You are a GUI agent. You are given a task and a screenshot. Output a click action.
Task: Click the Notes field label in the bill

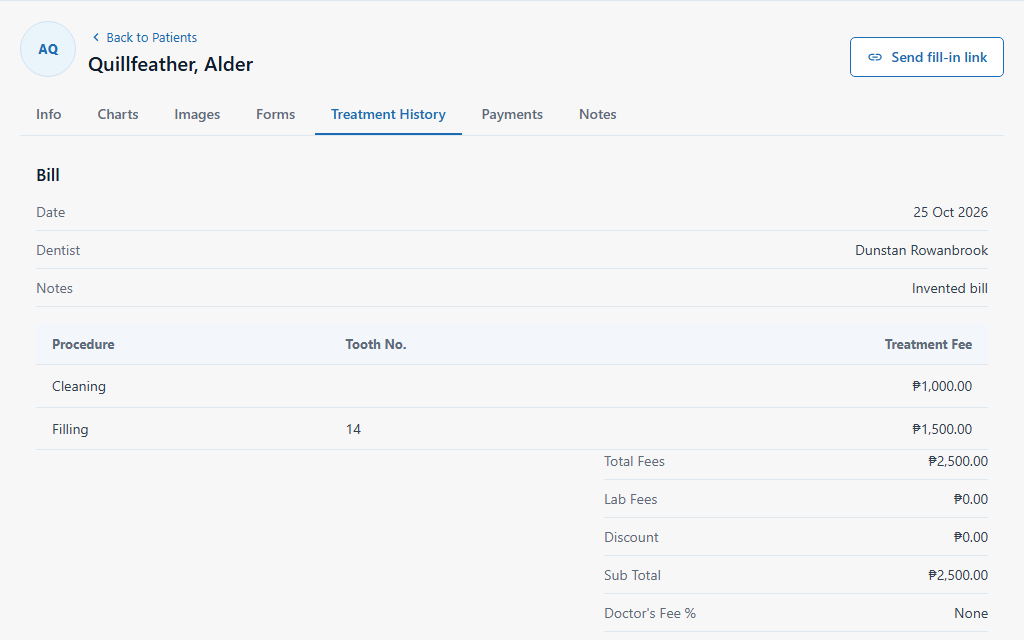coord(54,288)
